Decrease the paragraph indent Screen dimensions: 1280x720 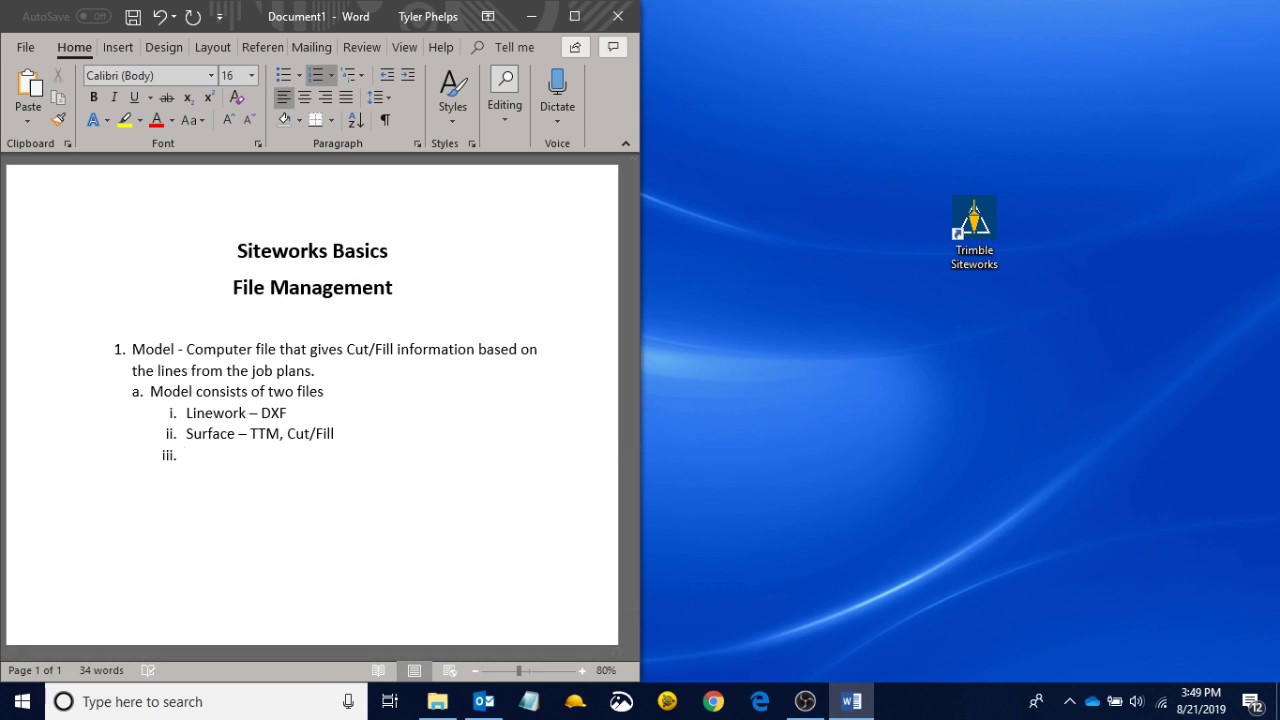coord(387,76)
